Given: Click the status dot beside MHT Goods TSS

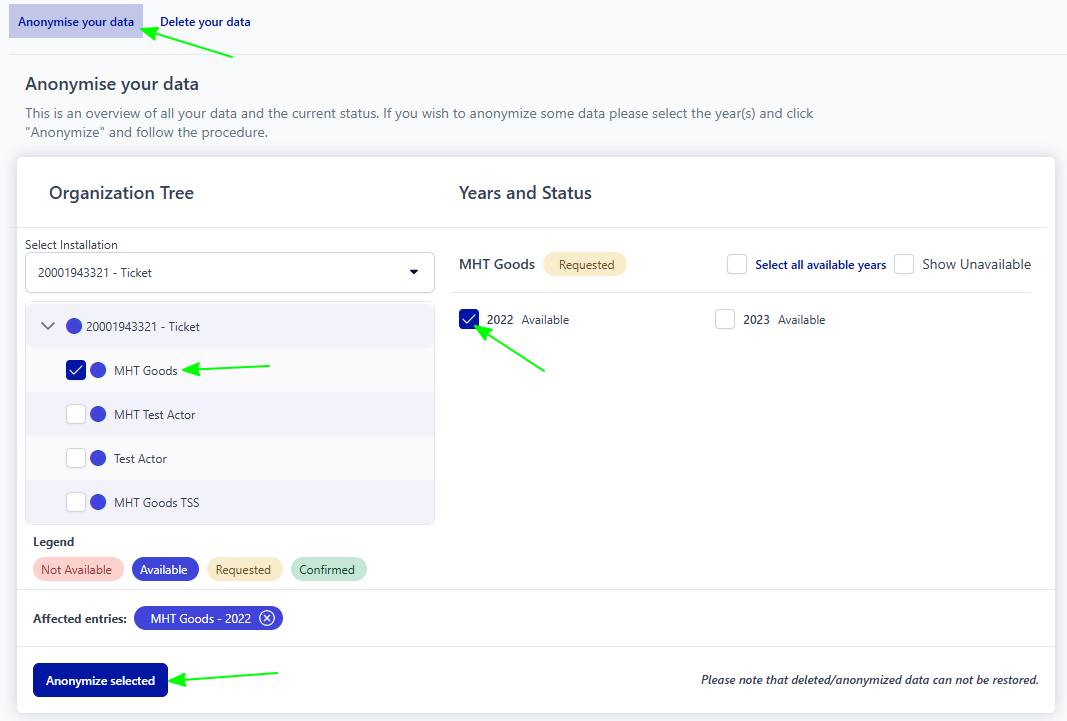Looking at the screenshot, I should [x=98, y=502].
